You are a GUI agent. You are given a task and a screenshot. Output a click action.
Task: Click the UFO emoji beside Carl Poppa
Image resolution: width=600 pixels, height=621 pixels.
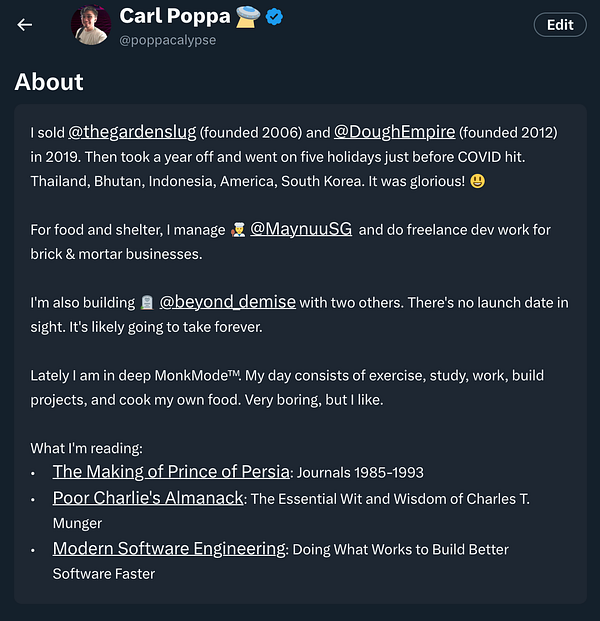pos(247,16)
